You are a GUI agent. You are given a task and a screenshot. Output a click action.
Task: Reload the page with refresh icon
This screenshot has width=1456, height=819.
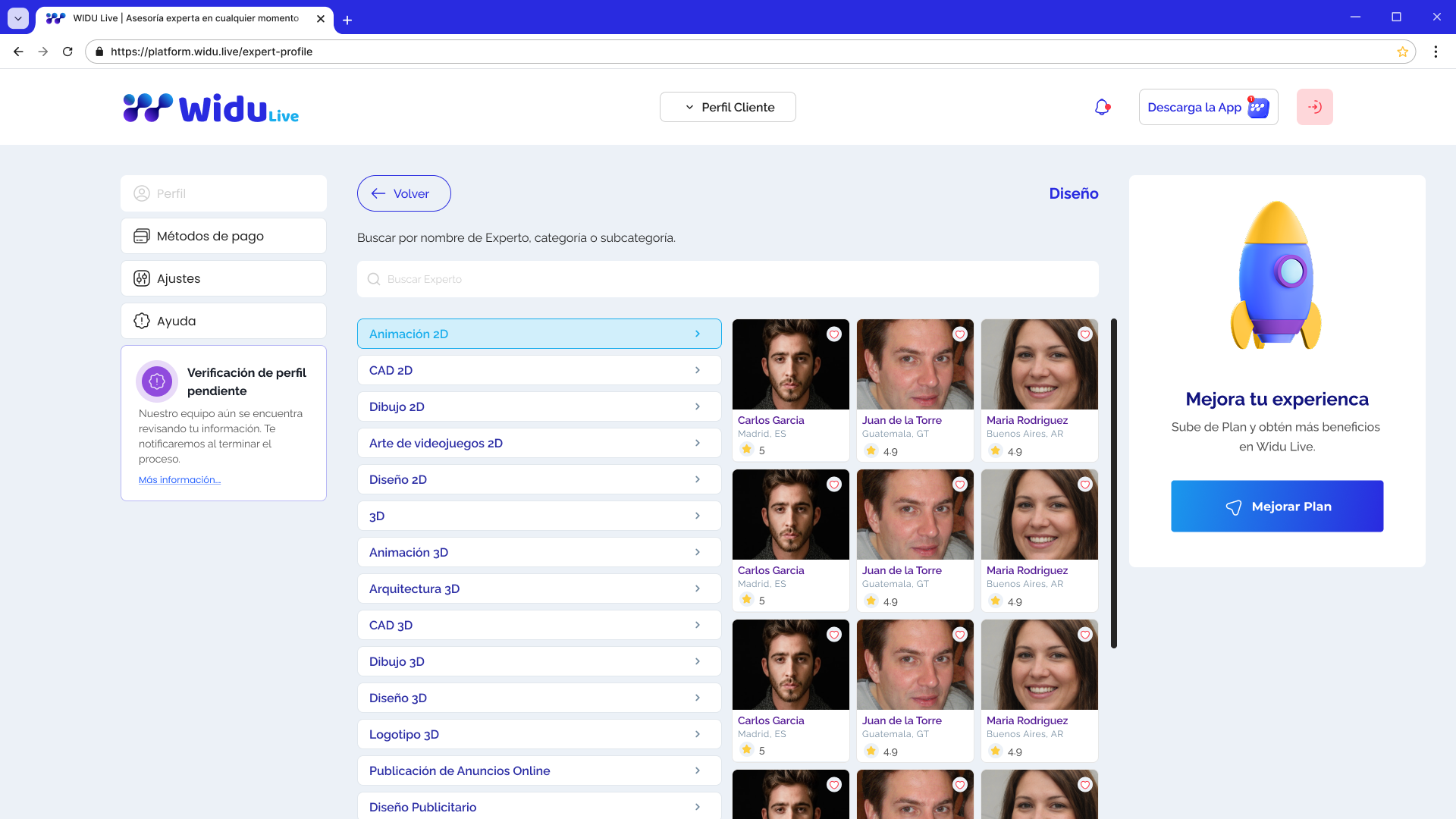click(x=67, y=52)
